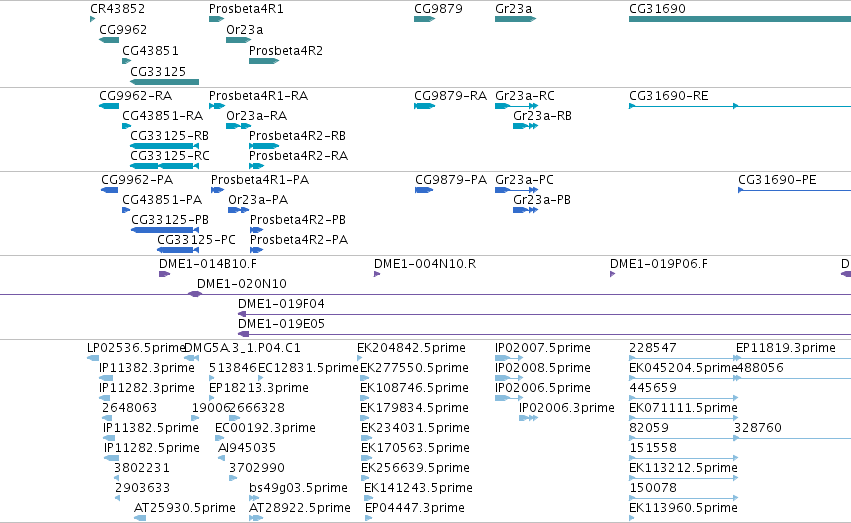Click BAC end DME1-019P06.F

pos(612,274)
